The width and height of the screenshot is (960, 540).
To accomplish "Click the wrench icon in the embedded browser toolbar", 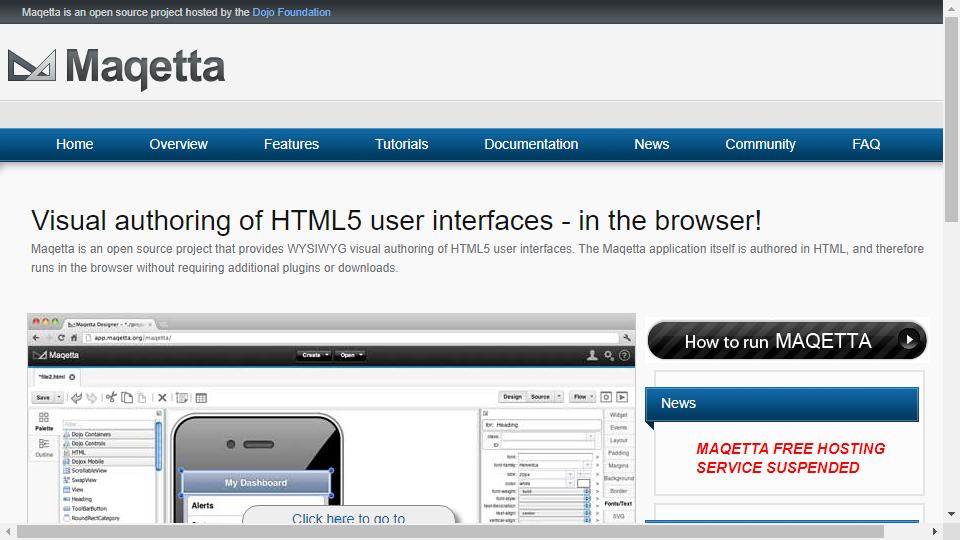I will [x=626, y=337].
